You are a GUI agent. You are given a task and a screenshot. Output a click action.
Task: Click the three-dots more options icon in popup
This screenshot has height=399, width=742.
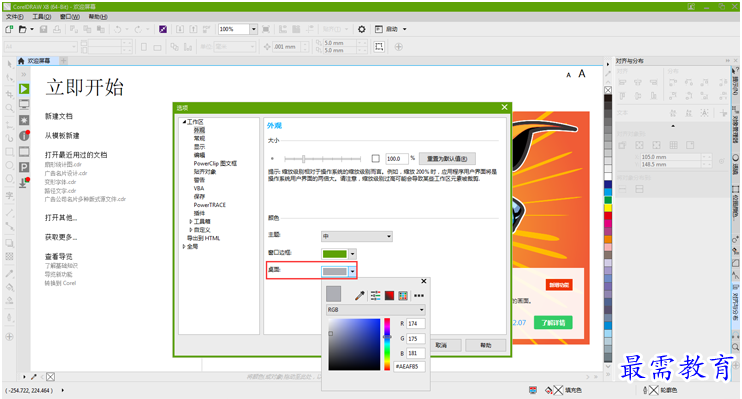pos(419,296)
